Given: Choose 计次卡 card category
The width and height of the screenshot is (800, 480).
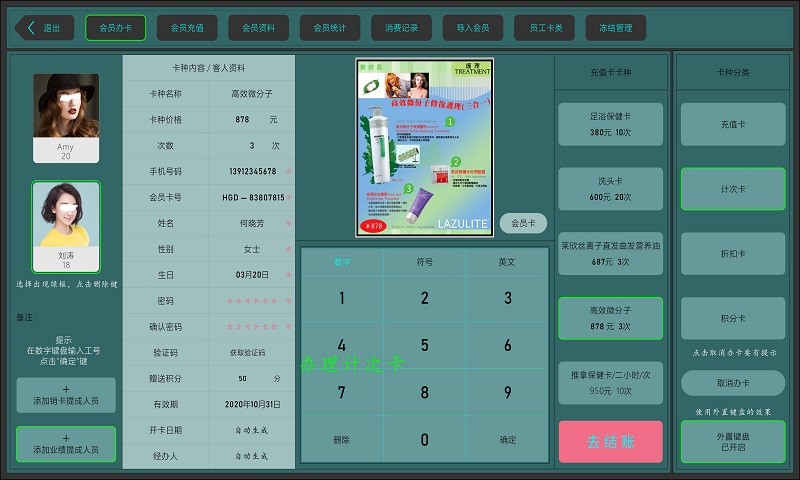Looking at the screenshot, I should click(x=733, y=189).
